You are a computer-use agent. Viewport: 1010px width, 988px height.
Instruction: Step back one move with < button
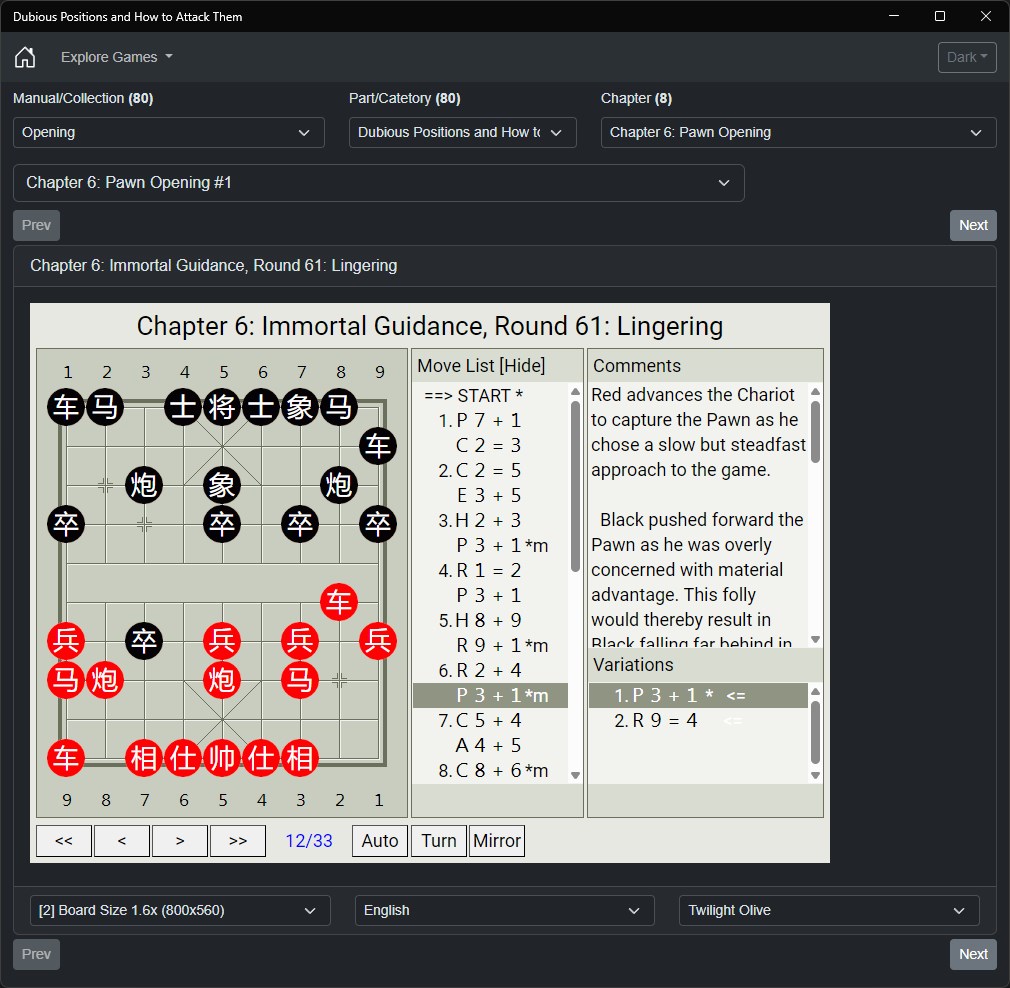(x=122, y=841)
